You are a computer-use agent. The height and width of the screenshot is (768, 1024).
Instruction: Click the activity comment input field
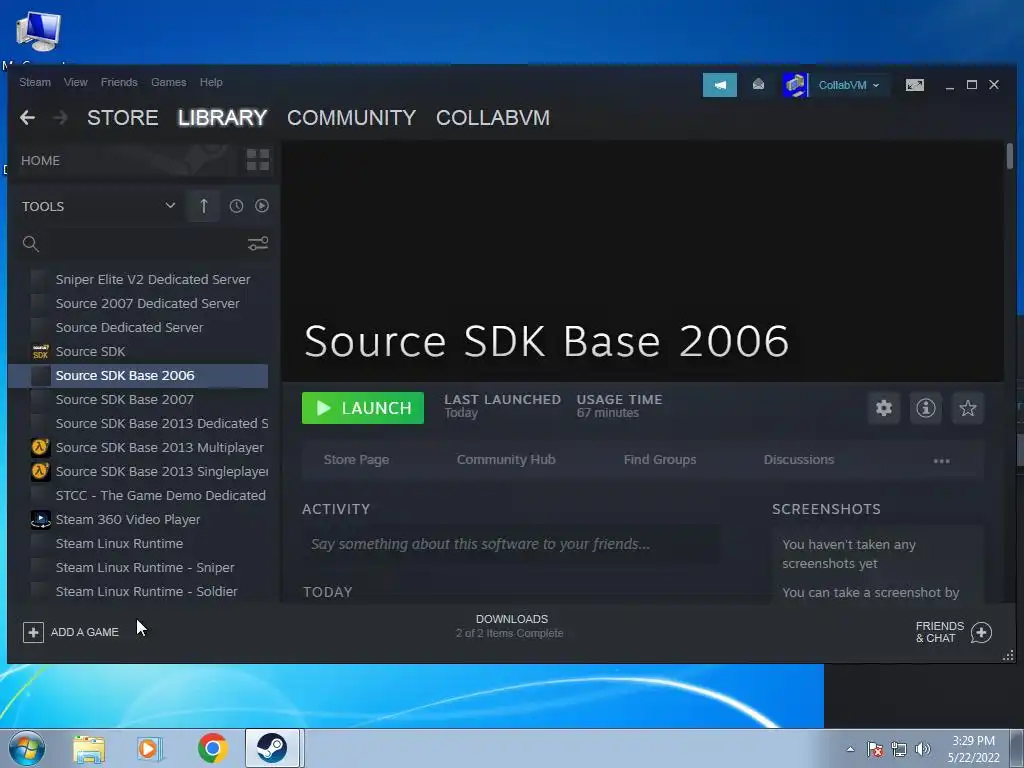pyautogui.click(x=511, y=544)
